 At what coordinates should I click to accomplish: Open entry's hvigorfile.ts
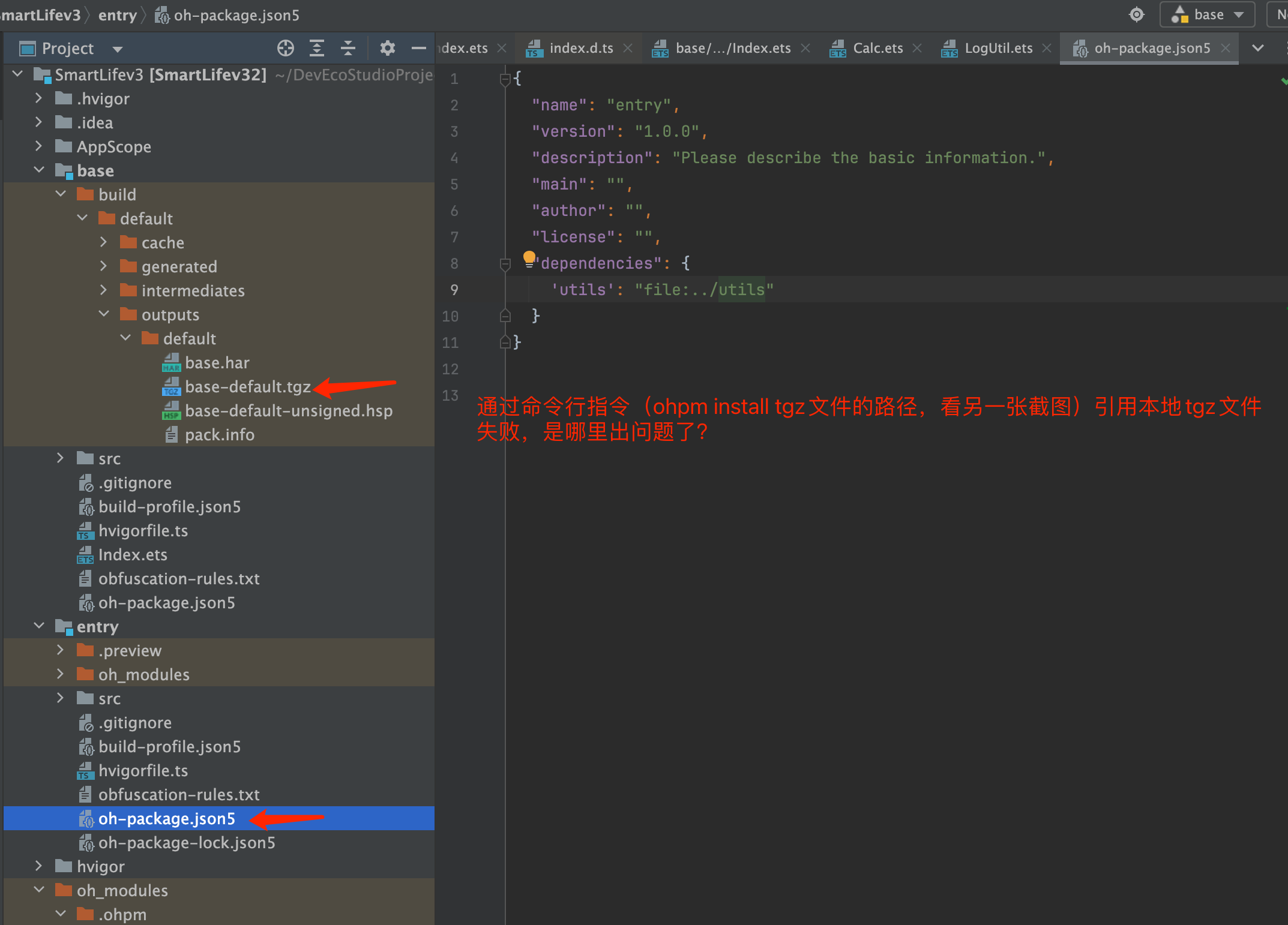tap(132, 770)
